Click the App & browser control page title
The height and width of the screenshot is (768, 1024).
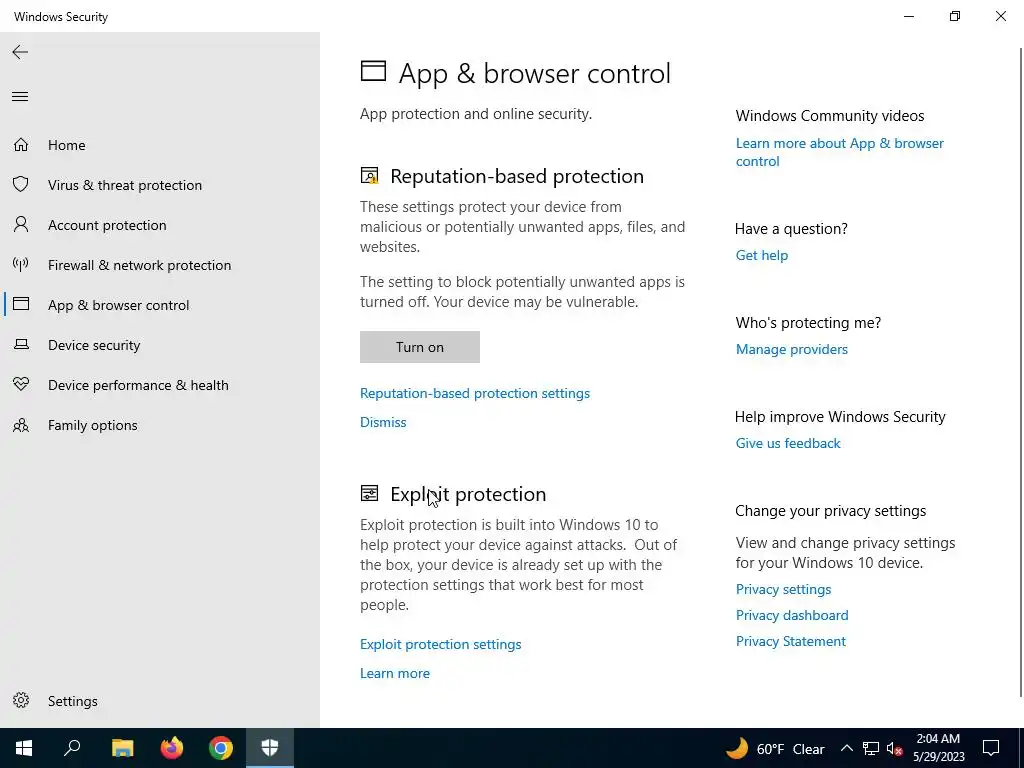tap(535, 73)
